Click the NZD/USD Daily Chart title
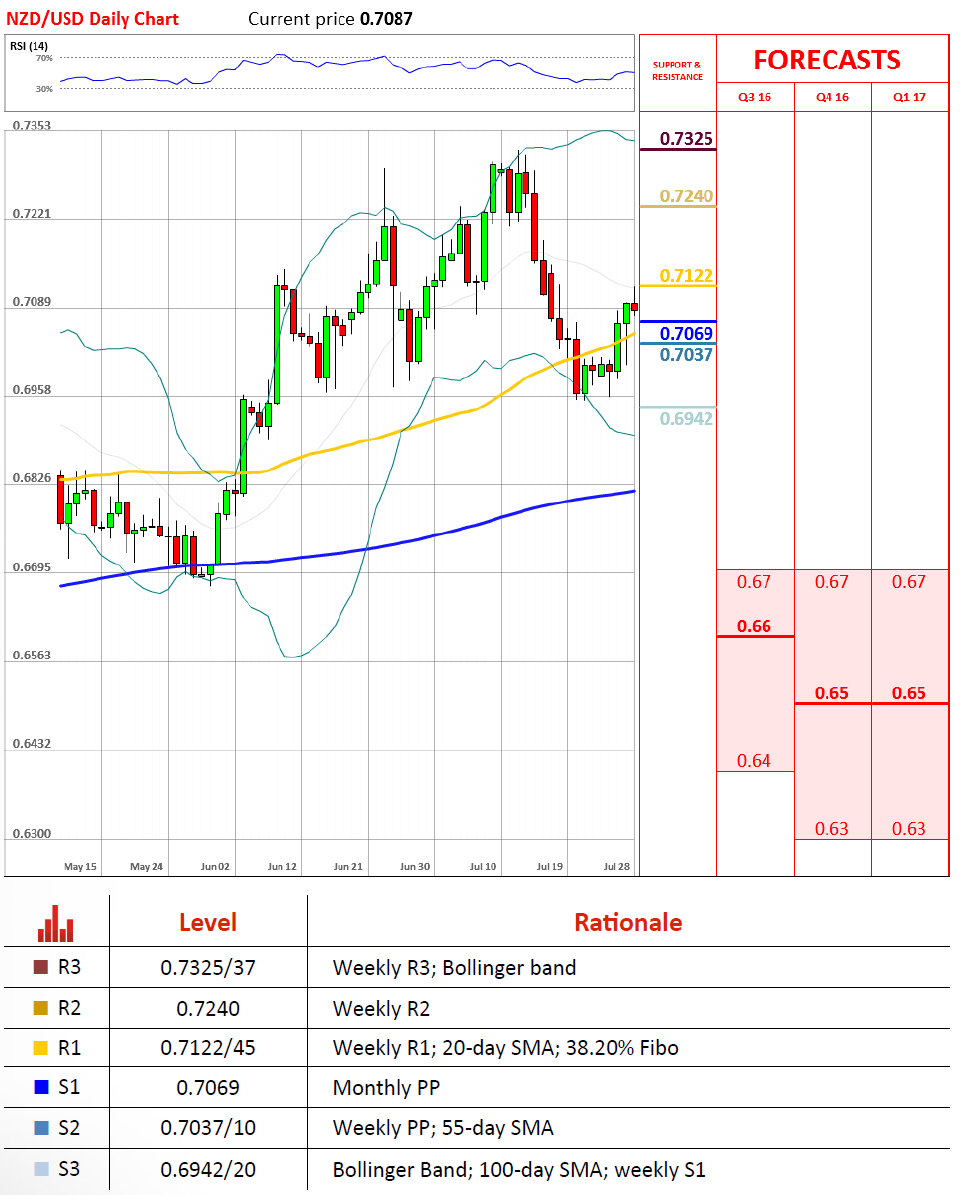 click(92, 19)
